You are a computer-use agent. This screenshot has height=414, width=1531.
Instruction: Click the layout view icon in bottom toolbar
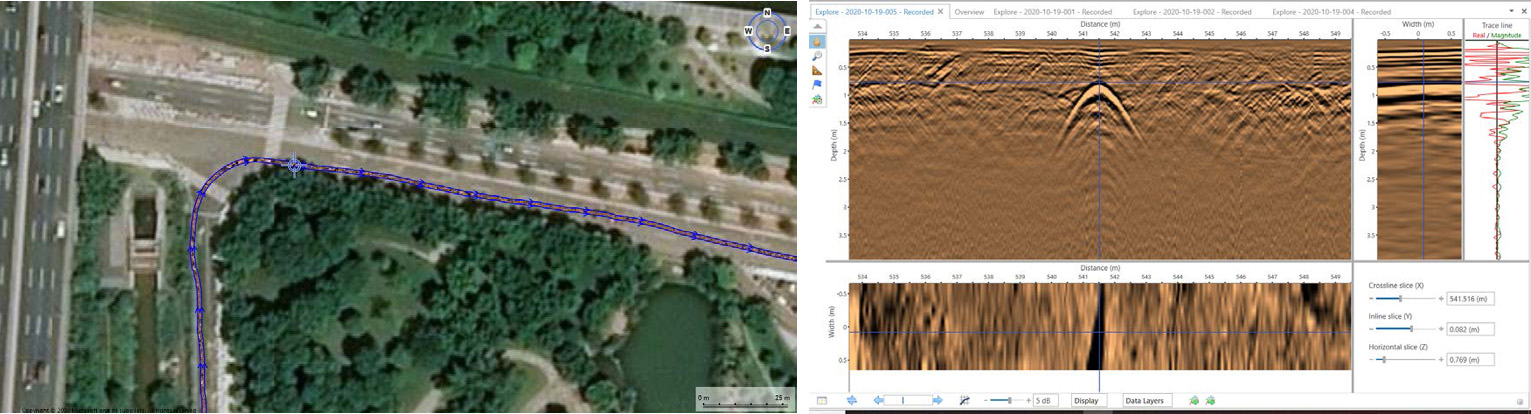pos(822,400)
